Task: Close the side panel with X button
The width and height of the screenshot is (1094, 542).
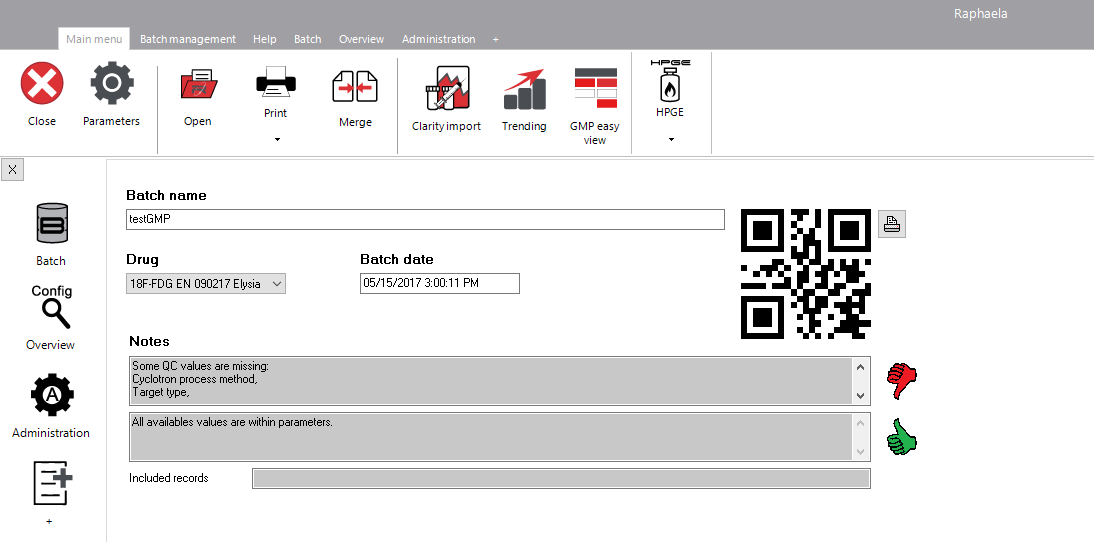Action: pos(13,170)
